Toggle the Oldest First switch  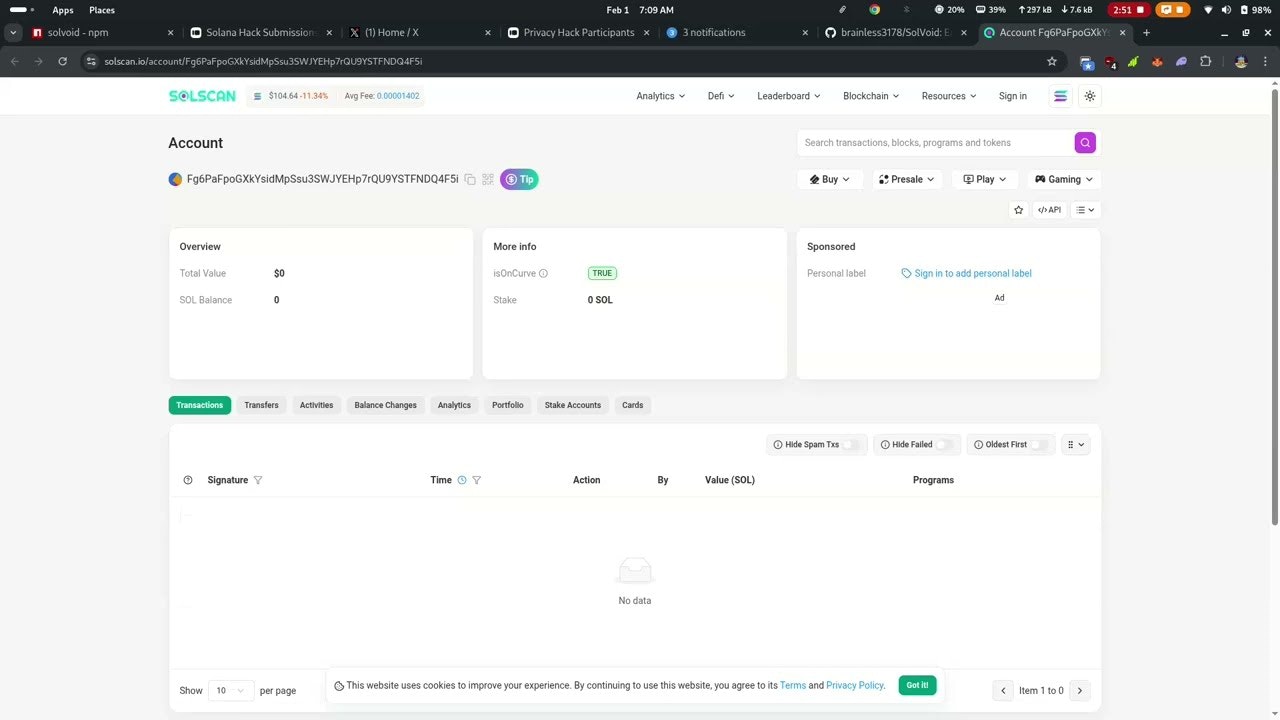1039,444
